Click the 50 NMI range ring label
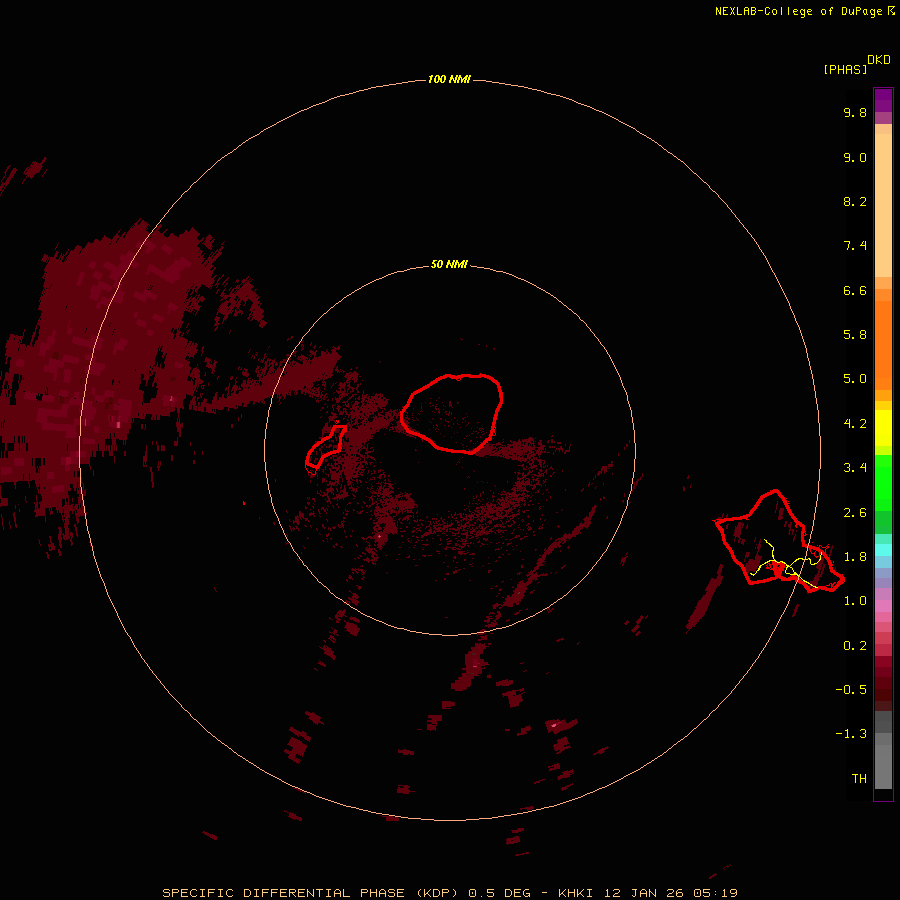 (449, 265)
